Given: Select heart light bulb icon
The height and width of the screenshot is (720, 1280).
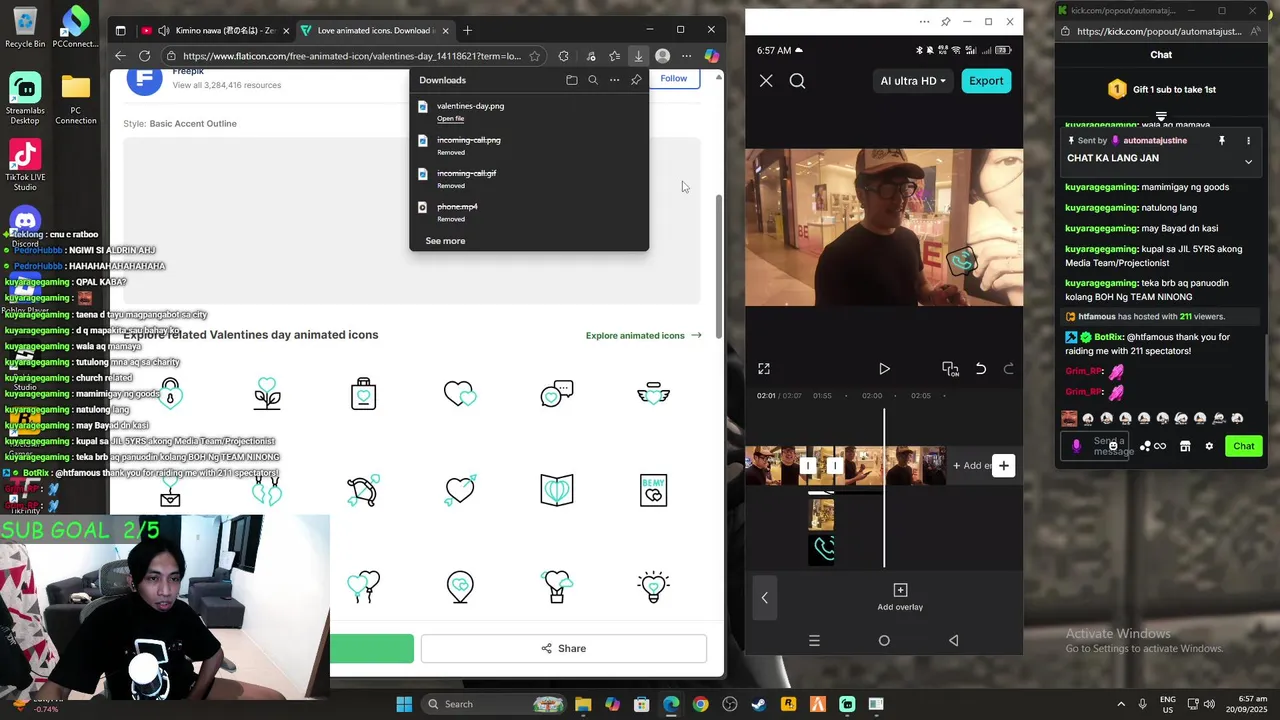Looking at the screenshot, I should tap(653, 587).
